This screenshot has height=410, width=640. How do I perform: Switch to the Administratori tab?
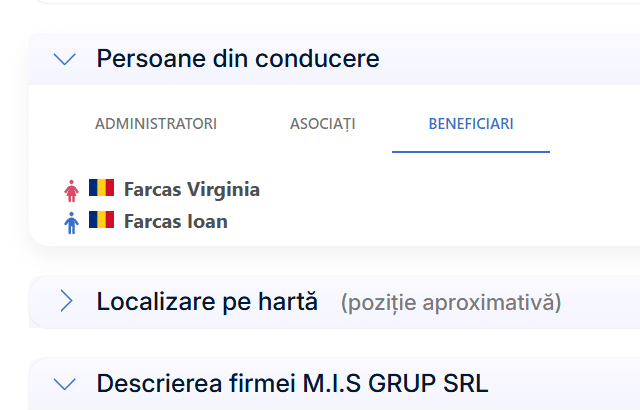[156, 124]
